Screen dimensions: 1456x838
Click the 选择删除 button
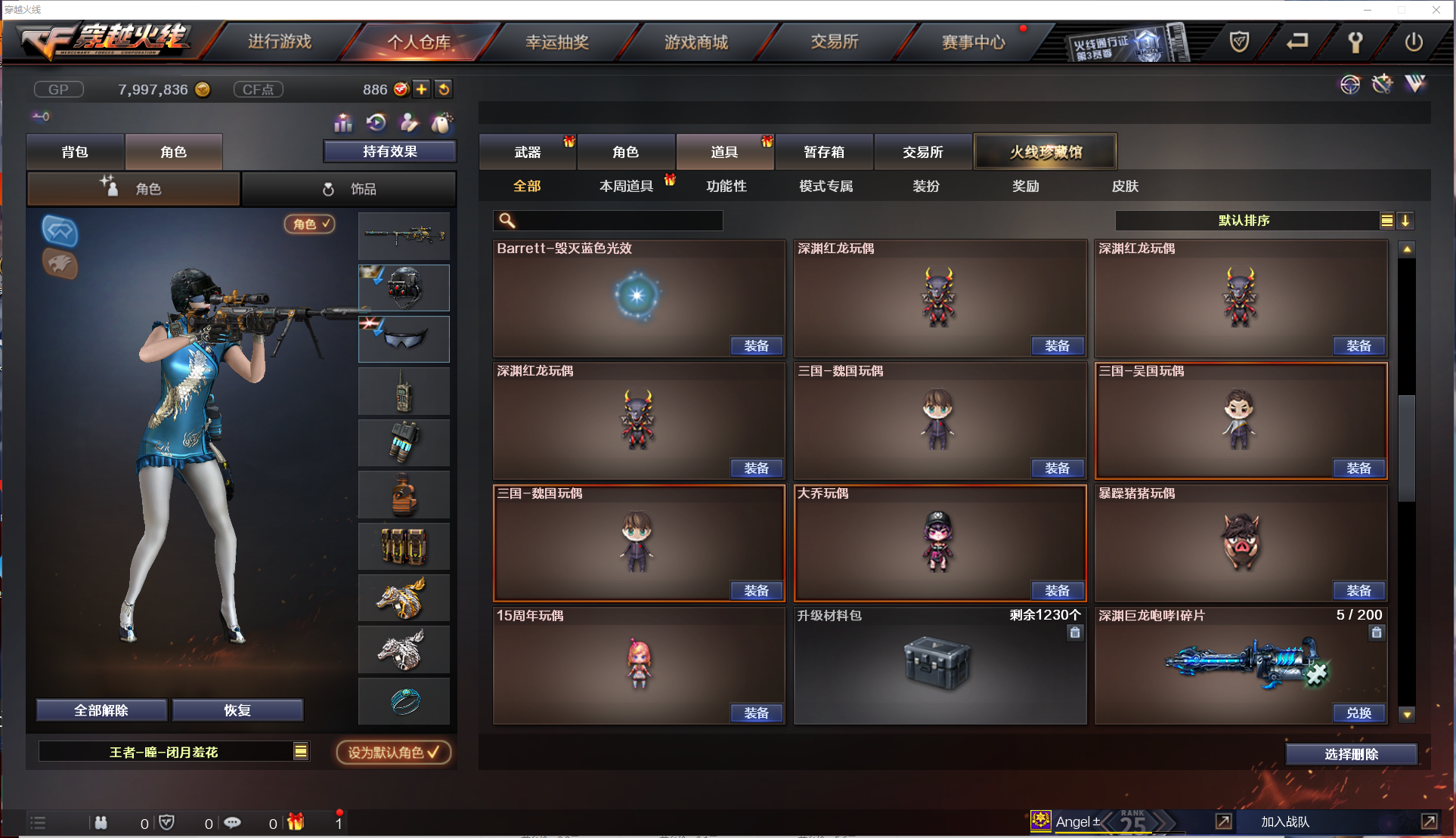point(1352,754)
